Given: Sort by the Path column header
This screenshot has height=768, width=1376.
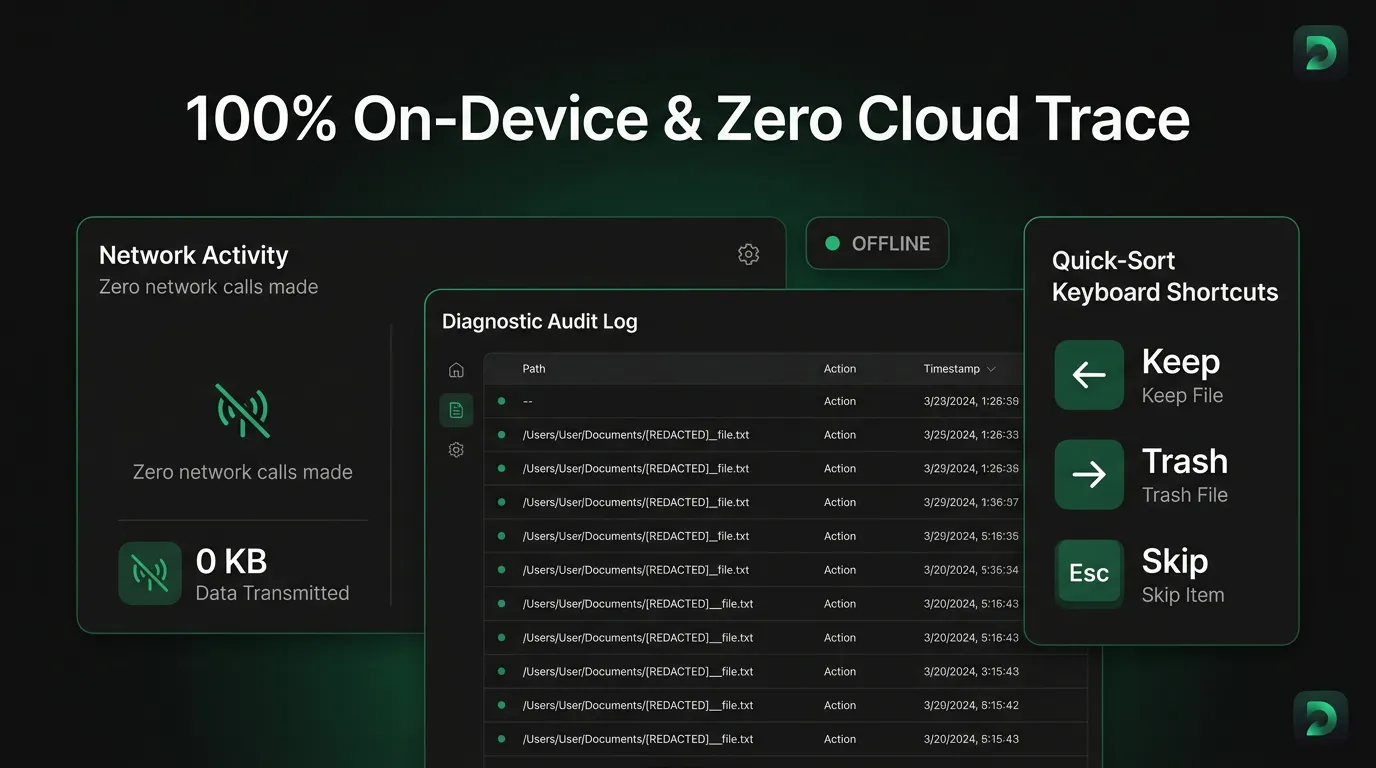Looking at the screenshot, I should [534, 369].
